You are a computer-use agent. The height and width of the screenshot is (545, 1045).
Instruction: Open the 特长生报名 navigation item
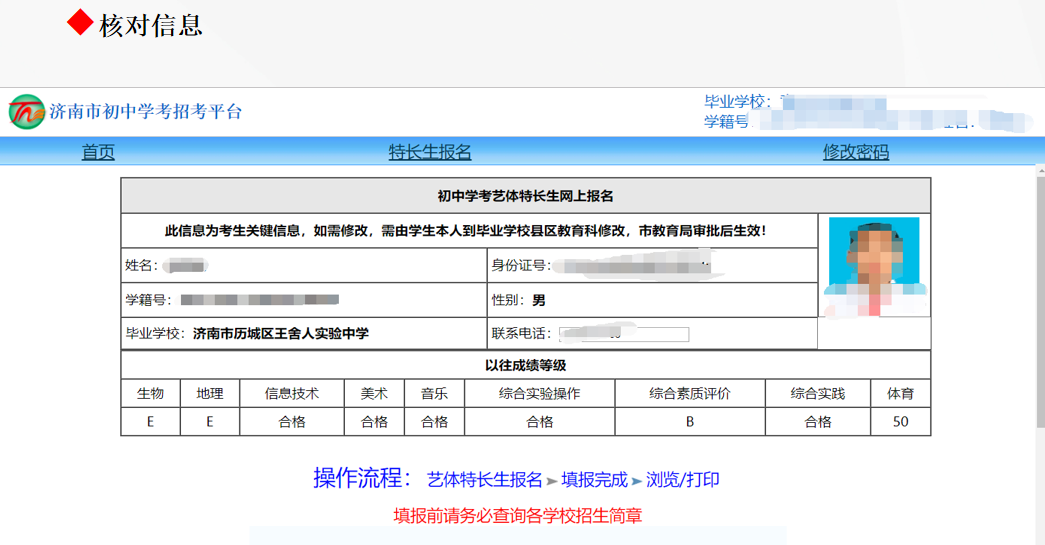click(430, 152)
